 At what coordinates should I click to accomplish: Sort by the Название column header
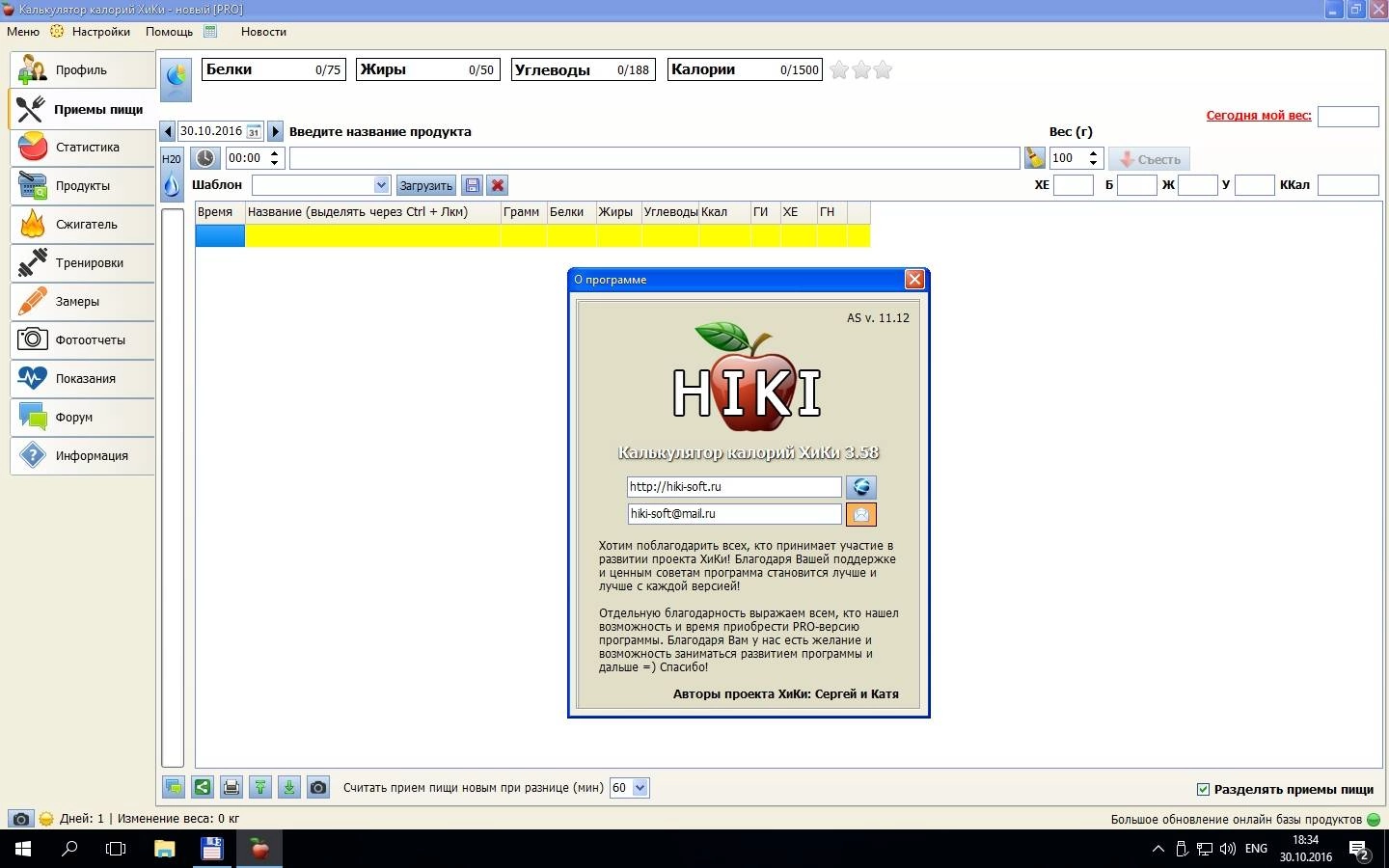(372, 212)
